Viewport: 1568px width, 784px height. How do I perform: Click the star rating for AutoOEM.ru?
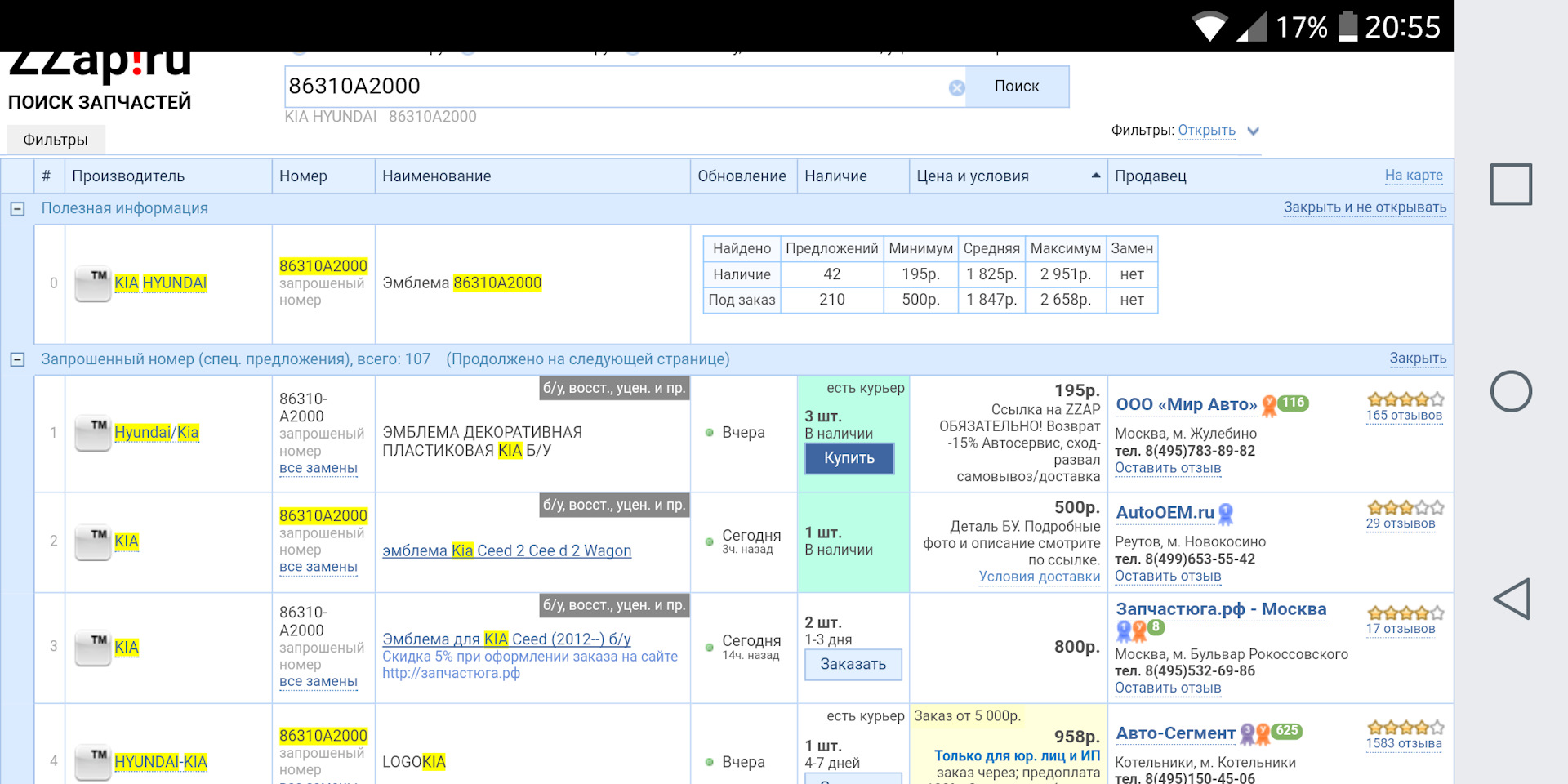coord(1405,507)
